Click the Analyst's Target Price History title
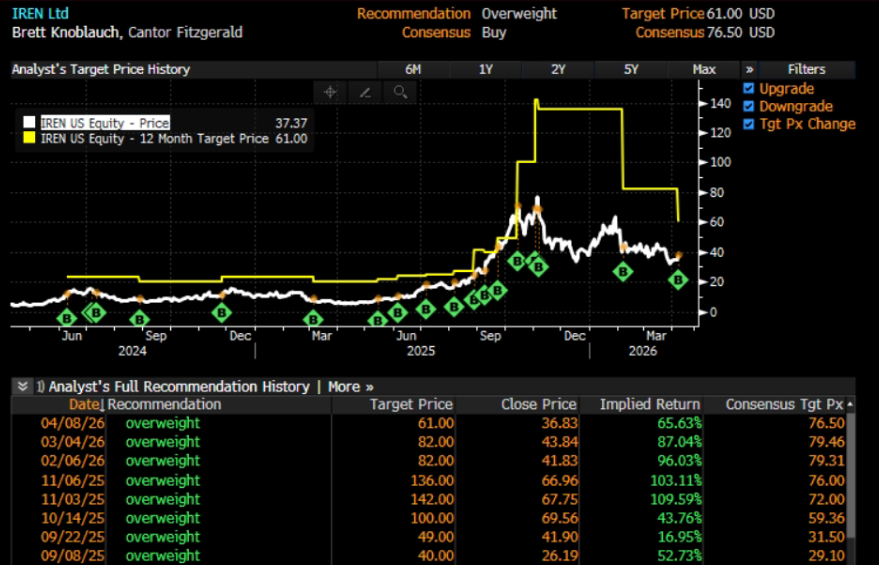 101,70
